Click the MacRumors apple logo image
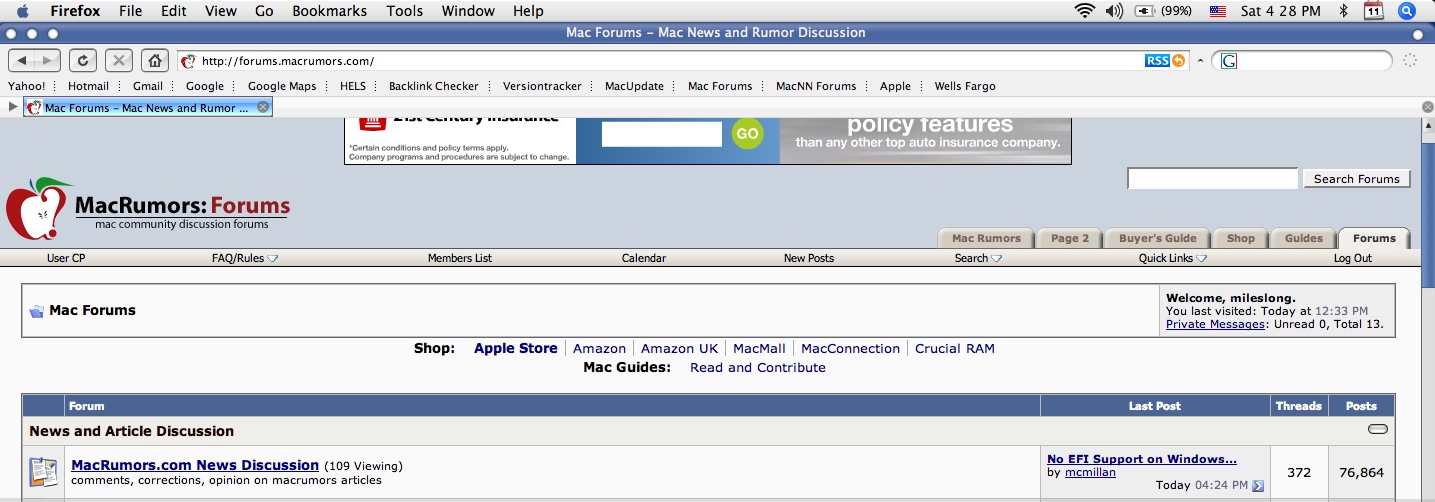The height and width of the screenshot is (502, 1435). (x=38, y=209)
